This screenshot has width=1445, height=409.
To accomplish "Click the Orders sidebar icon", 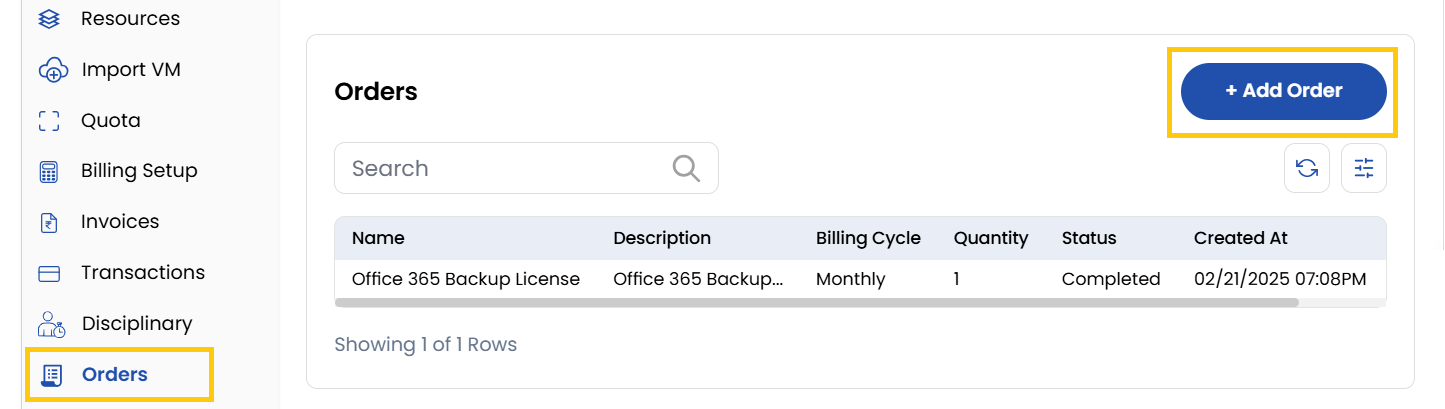I will [x=50, y=375].
